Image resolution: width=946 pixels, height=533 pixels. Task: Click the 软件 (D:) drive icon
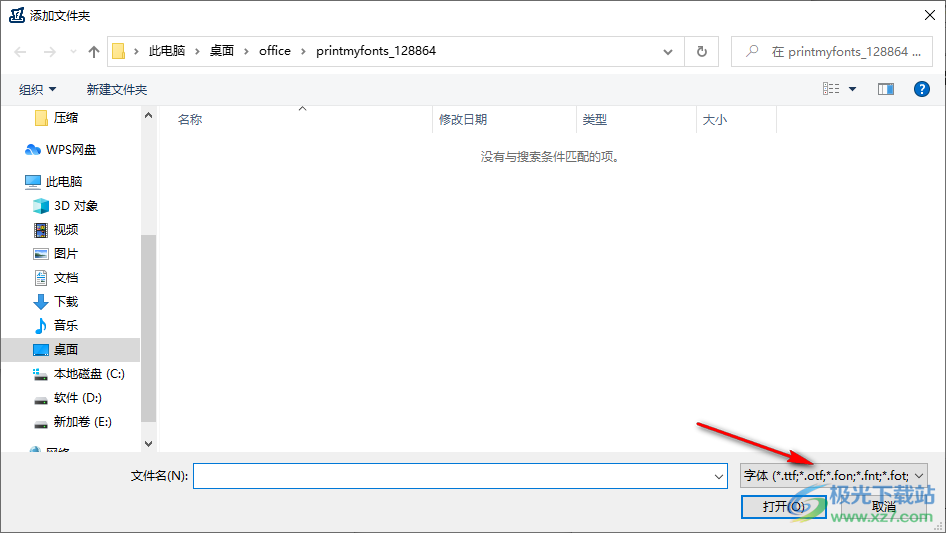click(40, 400)
